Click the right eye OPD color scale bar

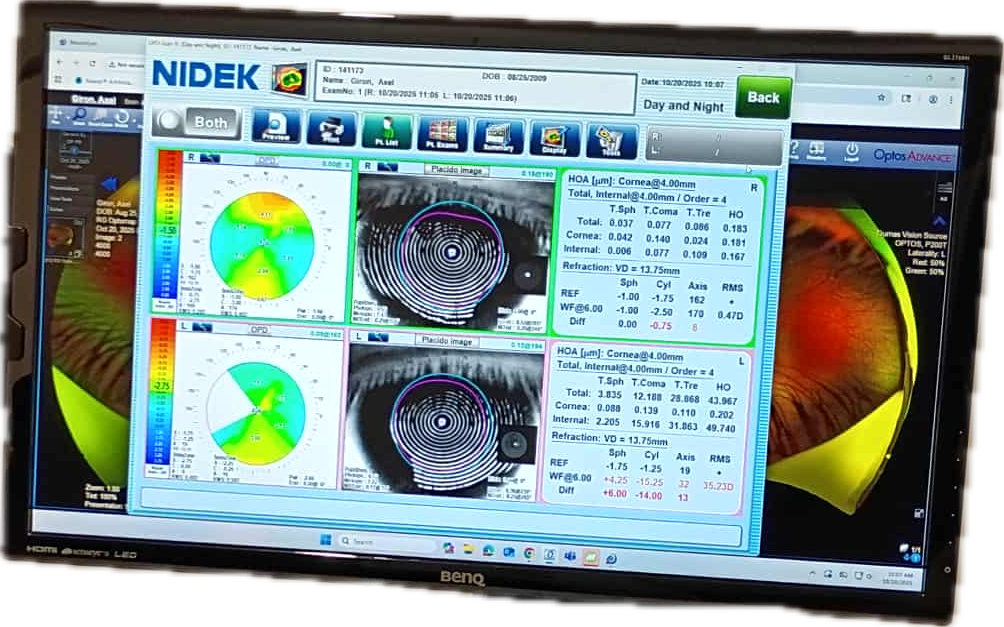168,225
